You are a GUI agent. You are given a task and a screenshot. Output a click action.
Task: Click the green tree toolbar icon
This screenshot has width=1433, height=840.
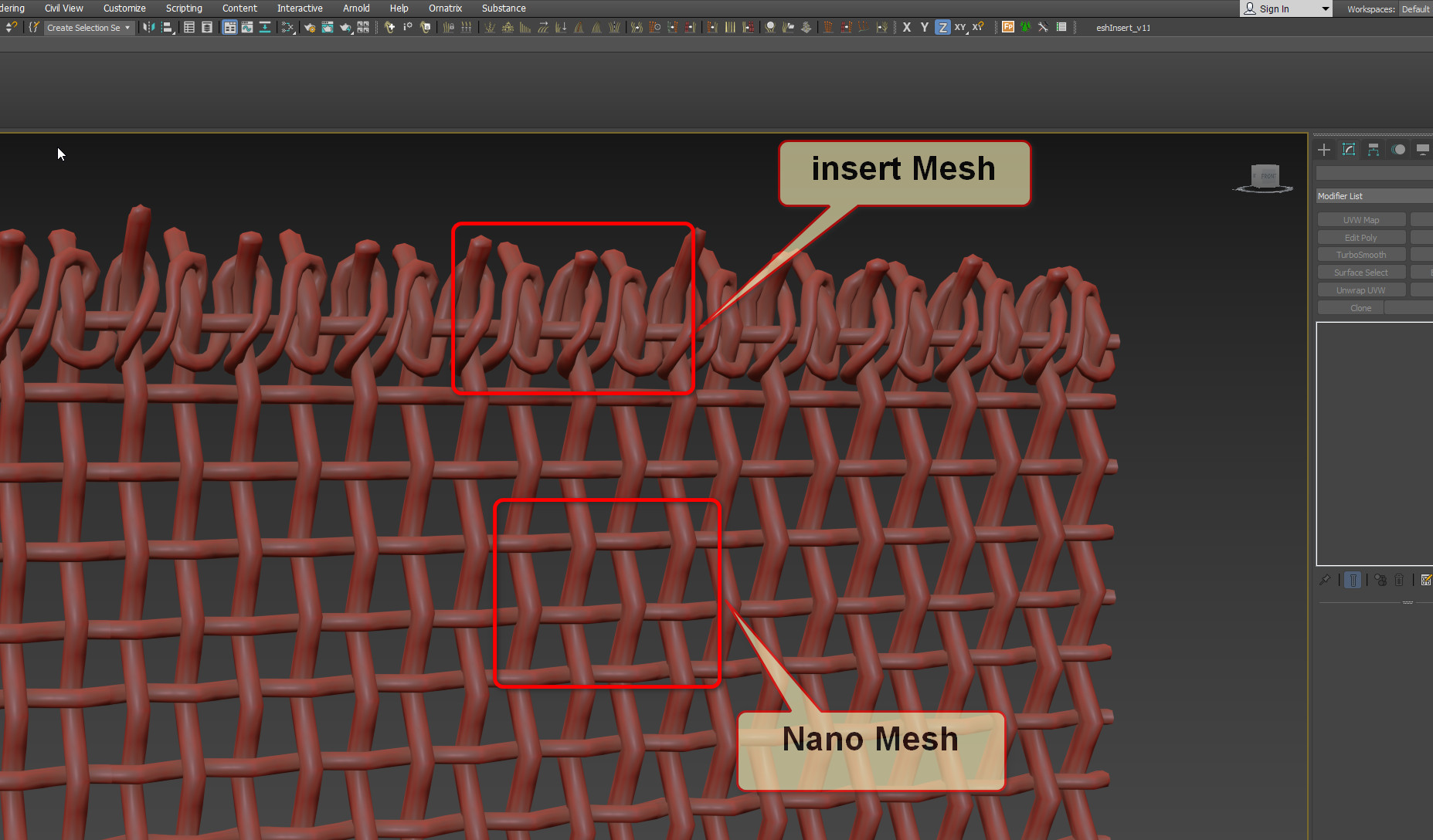[x=1026, y=27]
